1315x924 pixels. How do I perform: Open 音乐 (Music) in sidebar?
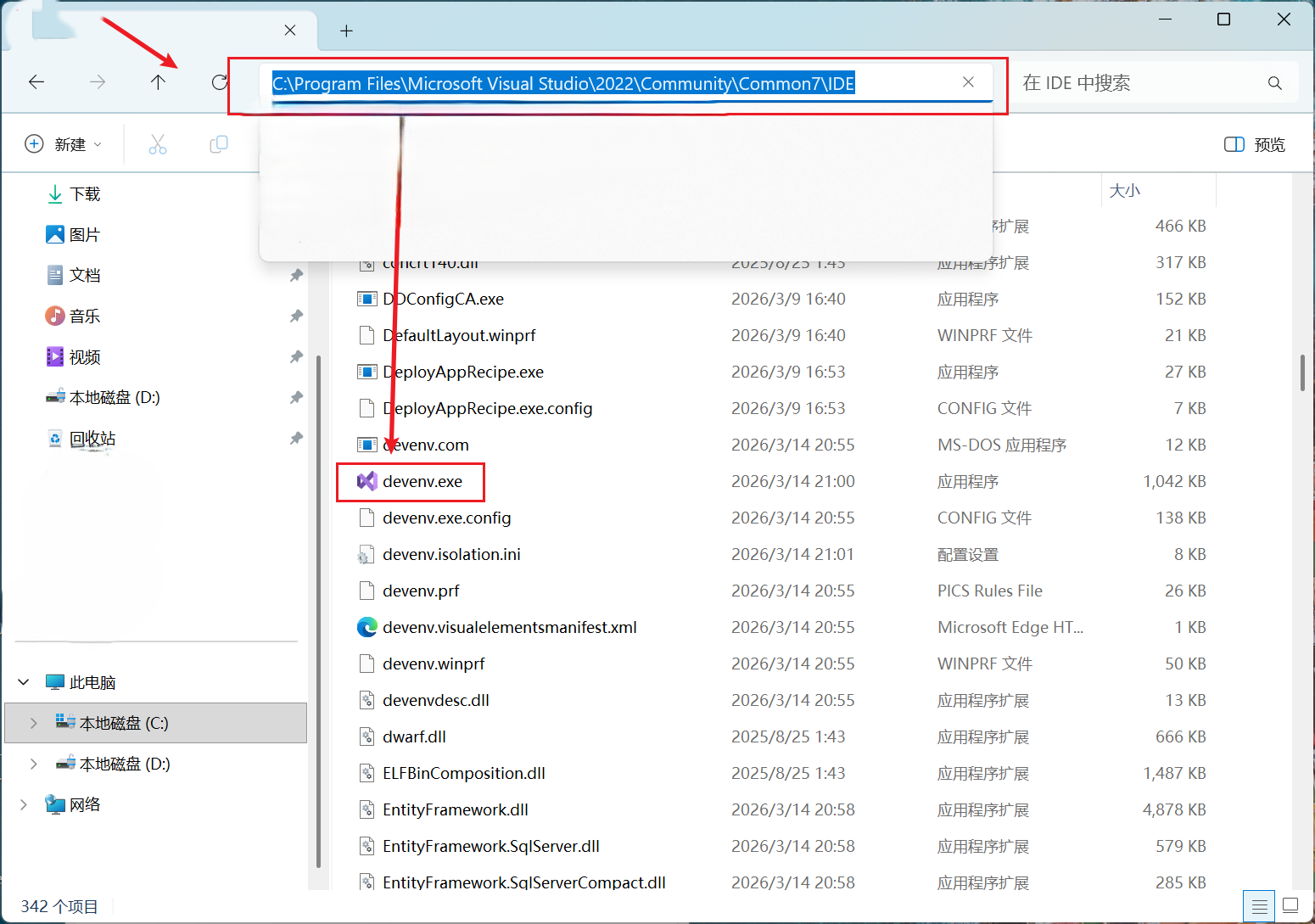pos(73,316)
